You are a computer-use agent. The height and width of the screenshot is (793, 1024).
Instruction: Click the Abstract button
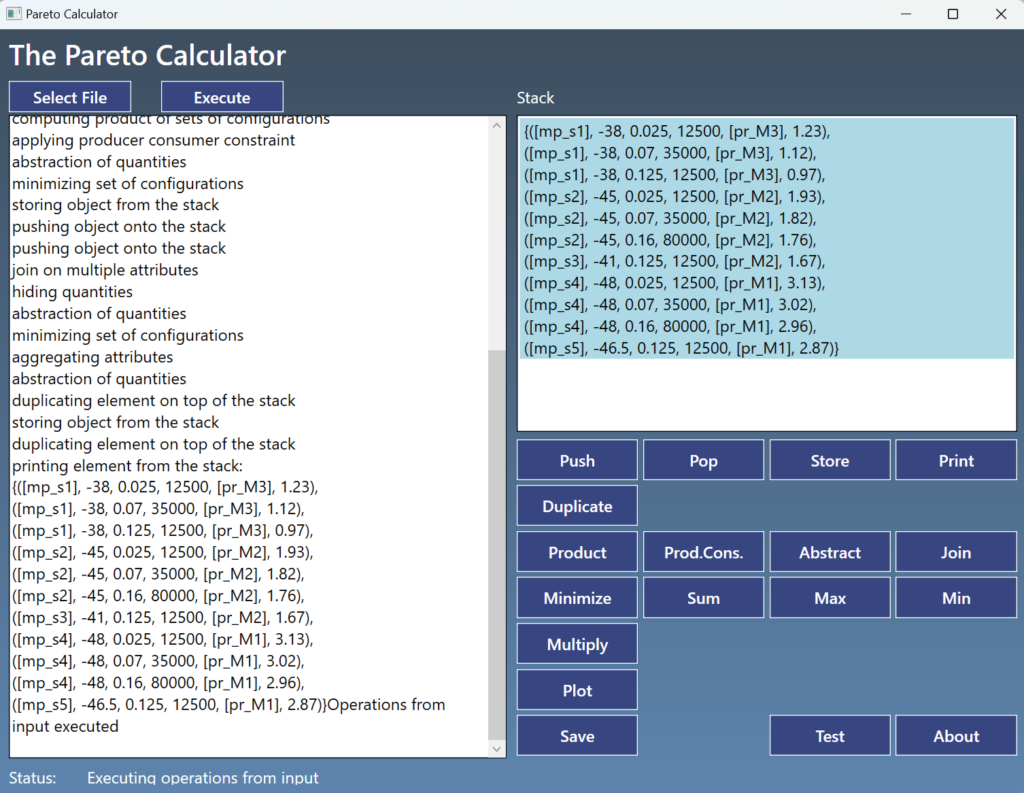click(829, 552)
